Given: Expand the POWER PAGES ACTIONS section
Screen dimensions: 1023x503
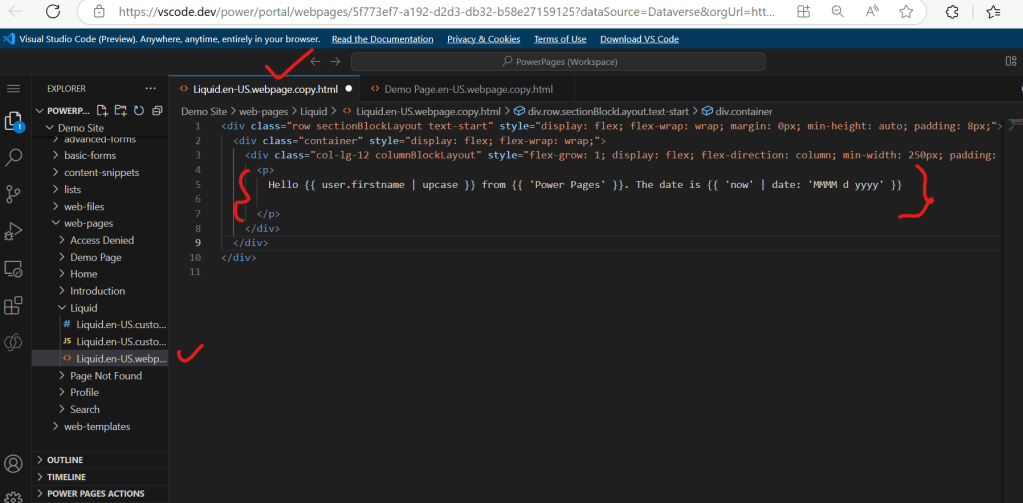Looking at the screenshot, I should [95, 494].
